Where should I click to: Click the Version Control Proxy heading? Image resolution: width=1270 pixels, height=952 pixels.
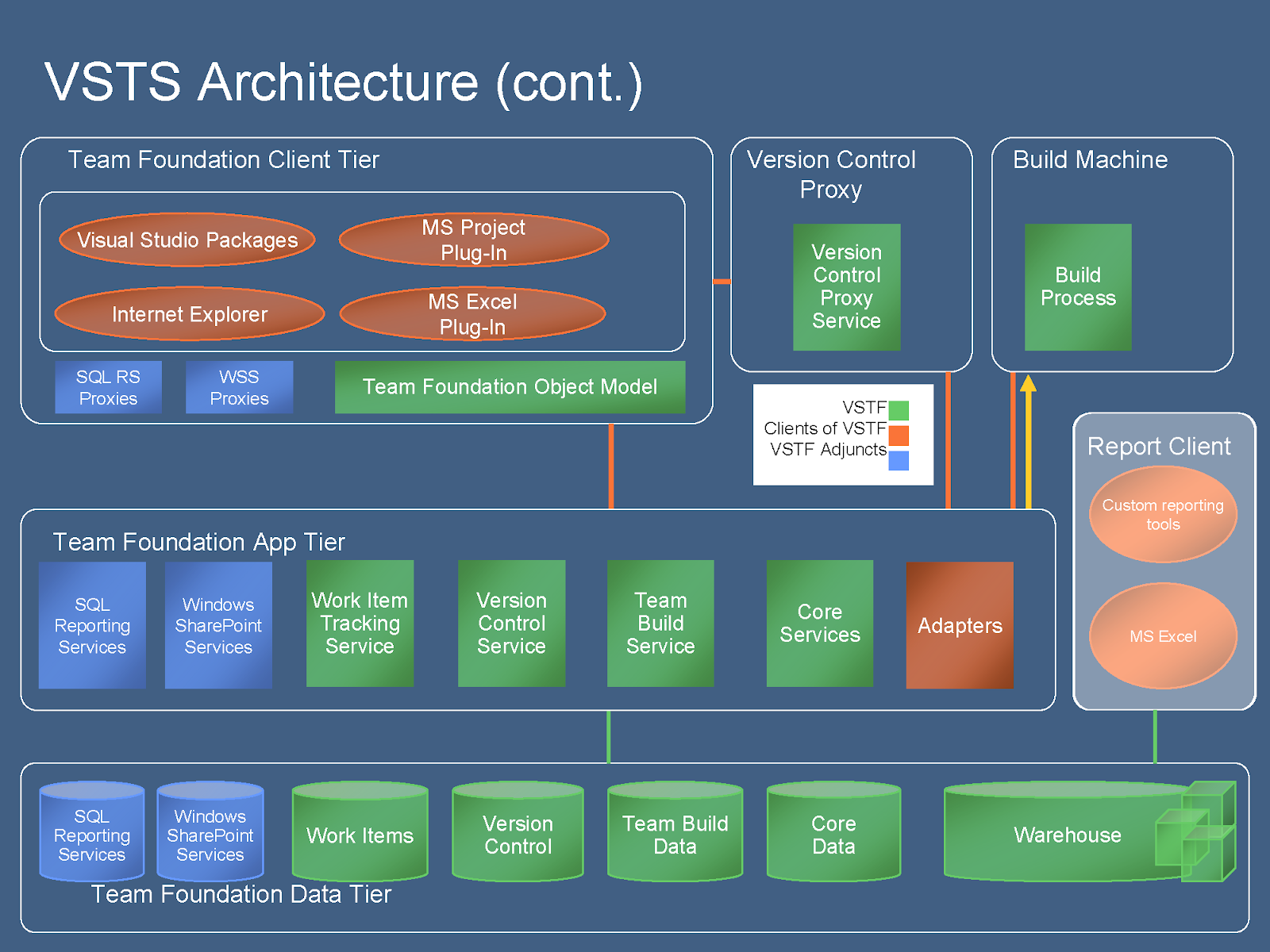(831, 175)
